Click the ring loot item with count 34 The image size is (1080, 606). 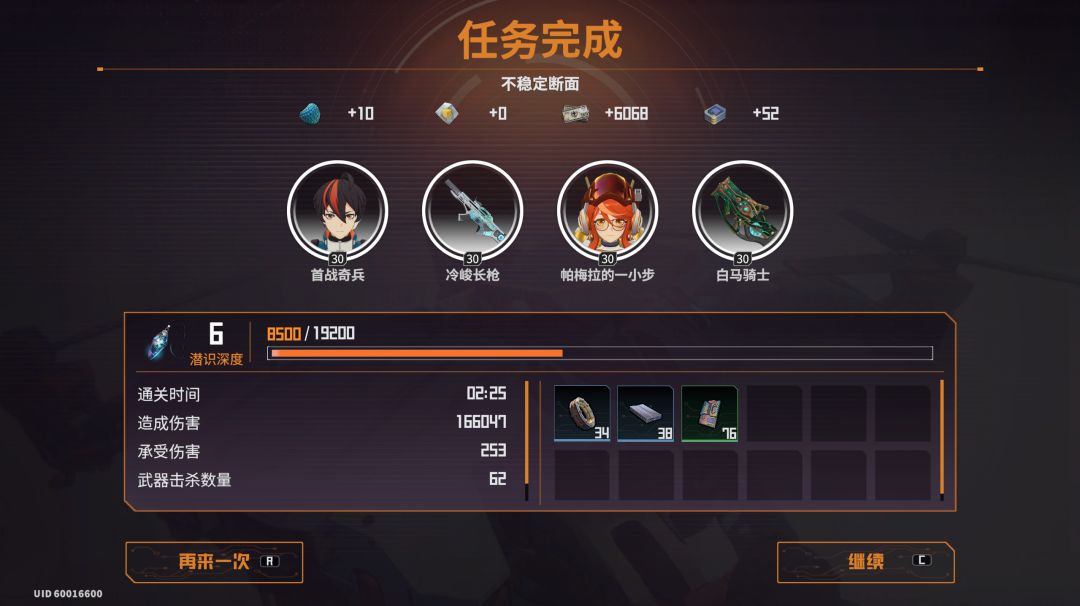tap(582, 413)
